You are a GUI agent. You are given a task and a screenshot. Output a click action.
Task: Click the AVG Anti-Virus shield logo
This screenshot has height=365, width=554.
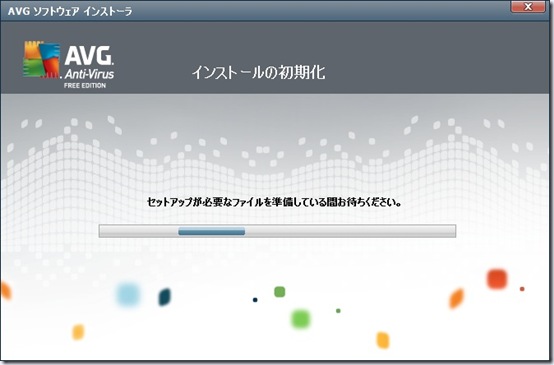pos(42,60)
